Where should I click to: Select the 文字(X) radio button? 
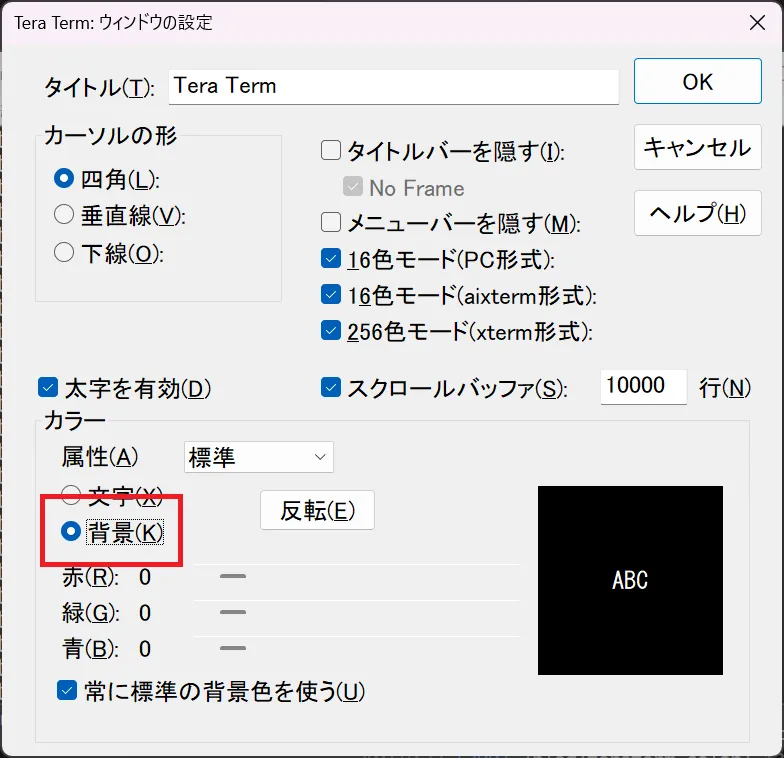point(70,495)
